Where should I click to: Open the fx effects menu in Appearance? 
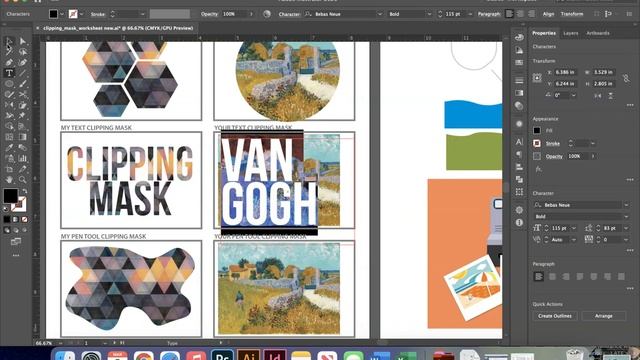click(x=538, y=169)
